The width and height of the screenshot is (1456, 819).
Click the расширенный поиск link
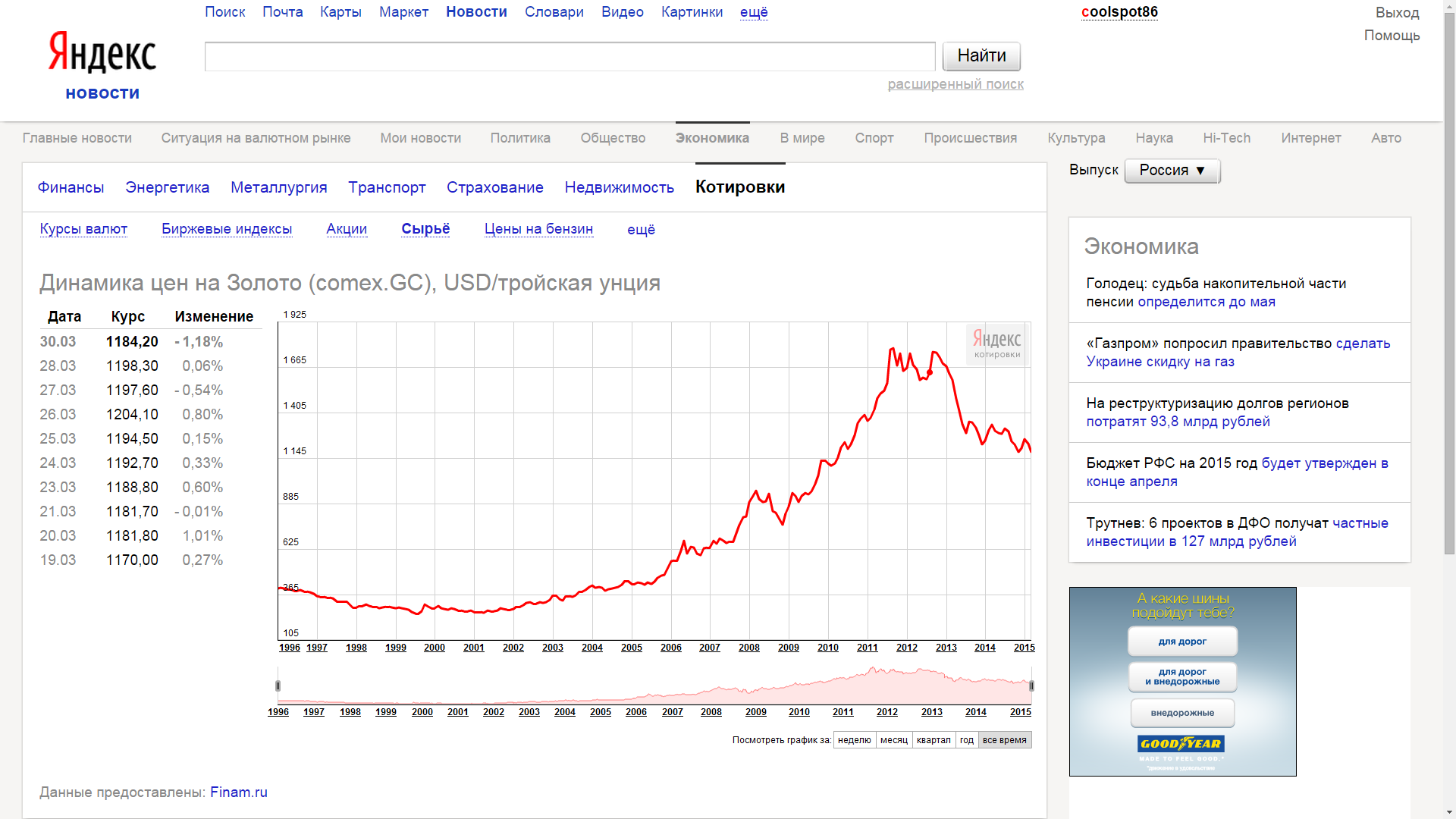pos(955,84)
